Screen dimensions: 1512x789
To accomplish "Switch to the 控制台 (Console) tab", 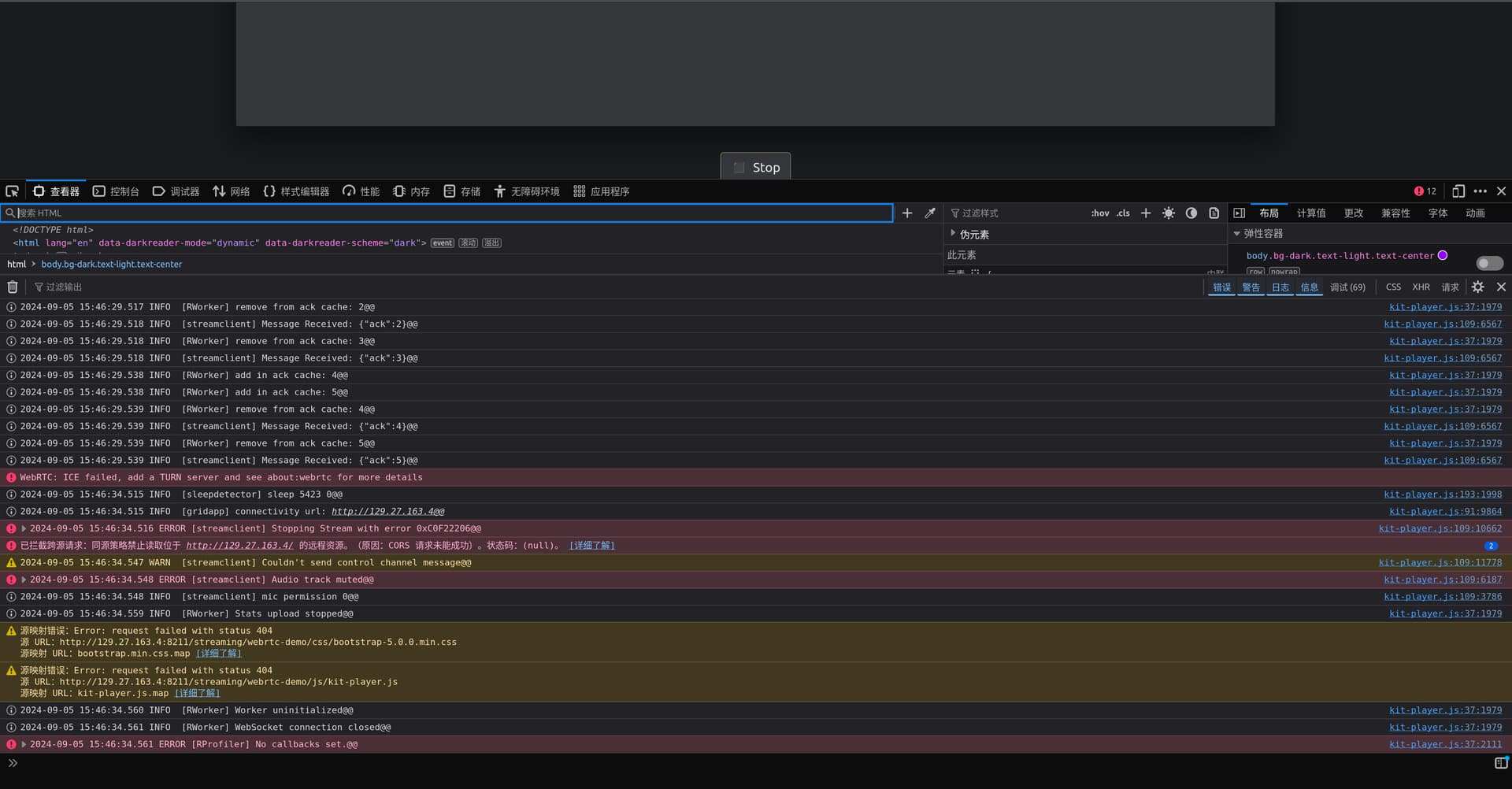I will 116,191.
